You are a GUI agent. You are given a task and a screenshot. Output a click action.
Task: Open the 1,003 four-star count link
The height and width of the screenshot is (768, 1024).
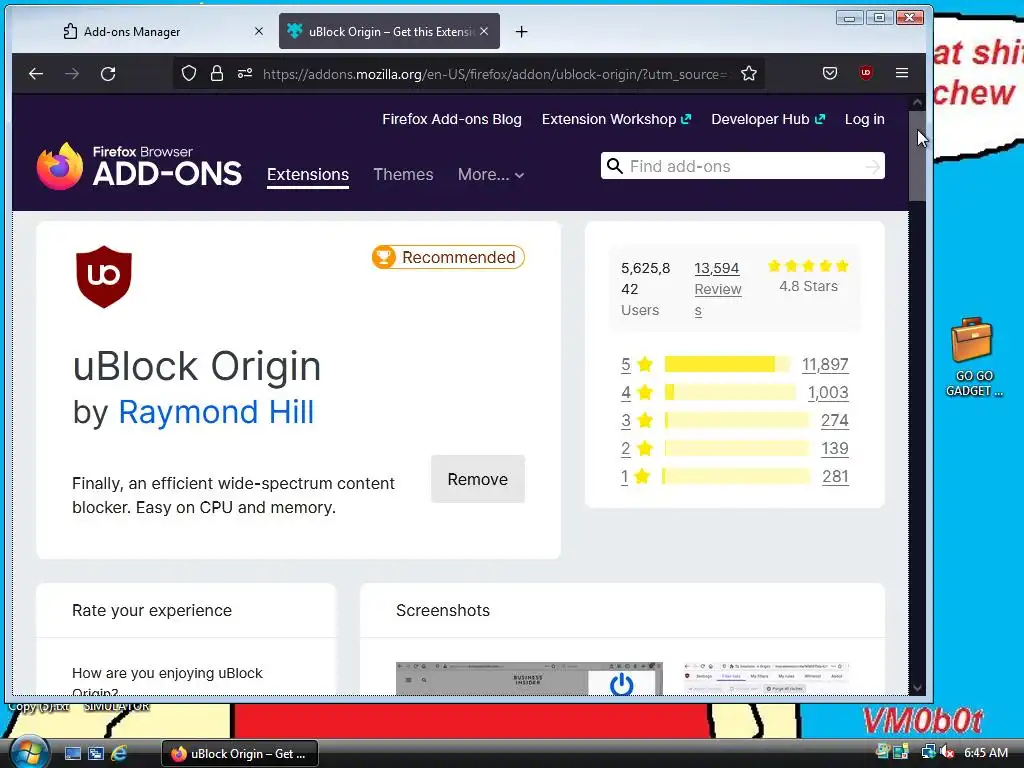point(828,392)
